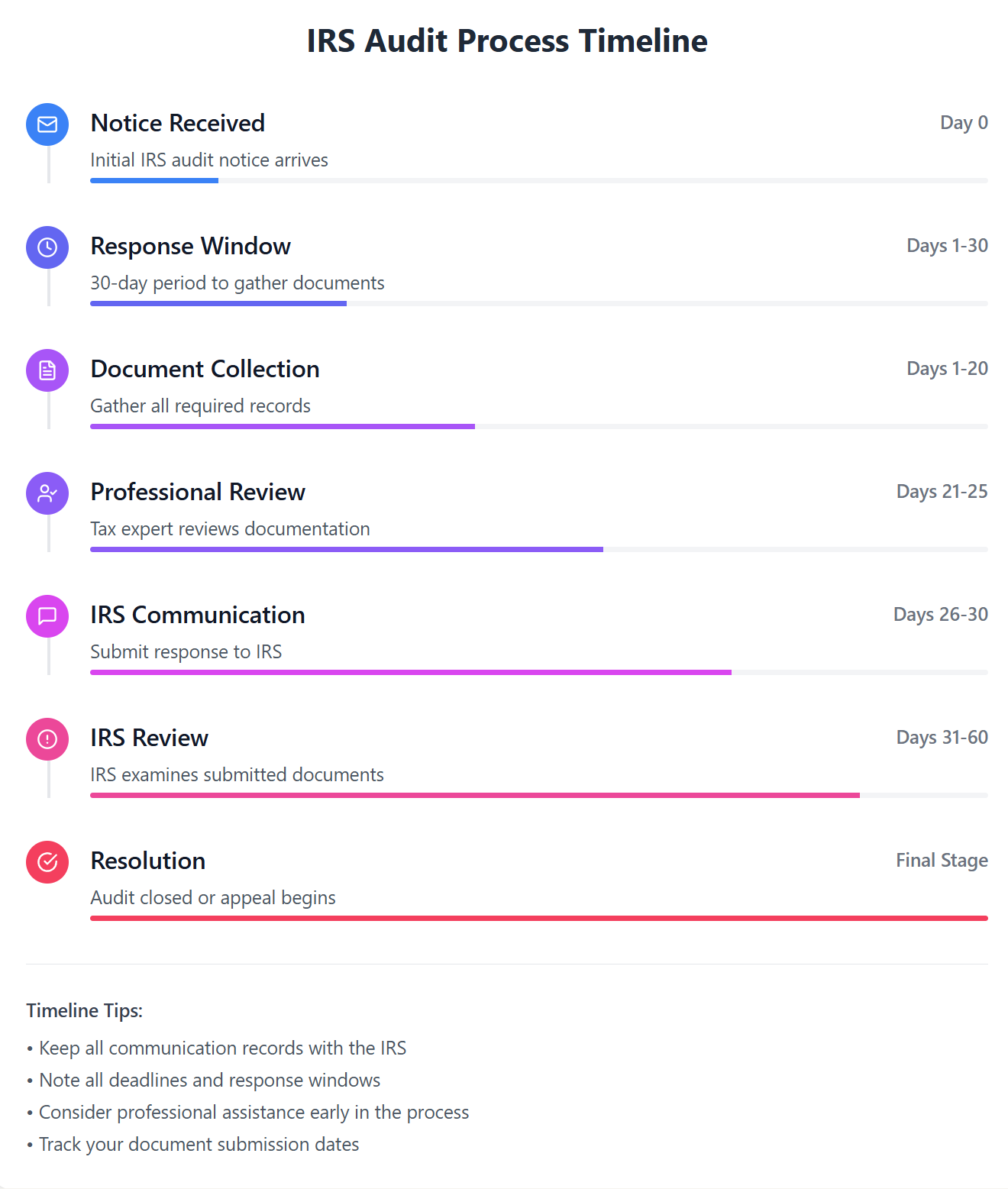Click the Days 31-60 timeline label
Image resolution: width=1008 pixels, height=1189 pixels.
(x=942, y=738)
